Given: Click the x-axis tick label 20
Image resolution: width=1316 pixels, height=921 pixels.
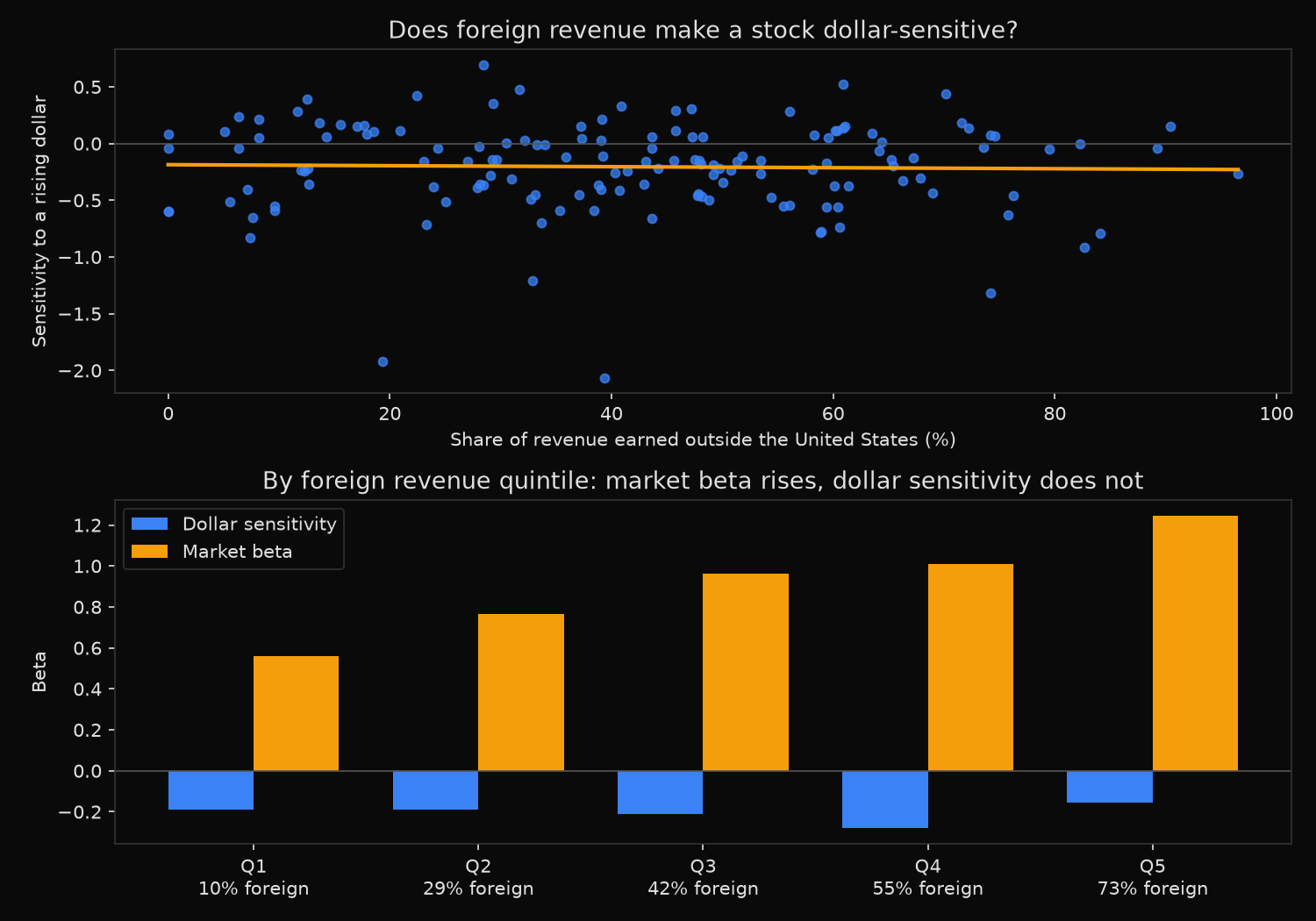Looking at the screenshot, I should click(x=390, y=414).
